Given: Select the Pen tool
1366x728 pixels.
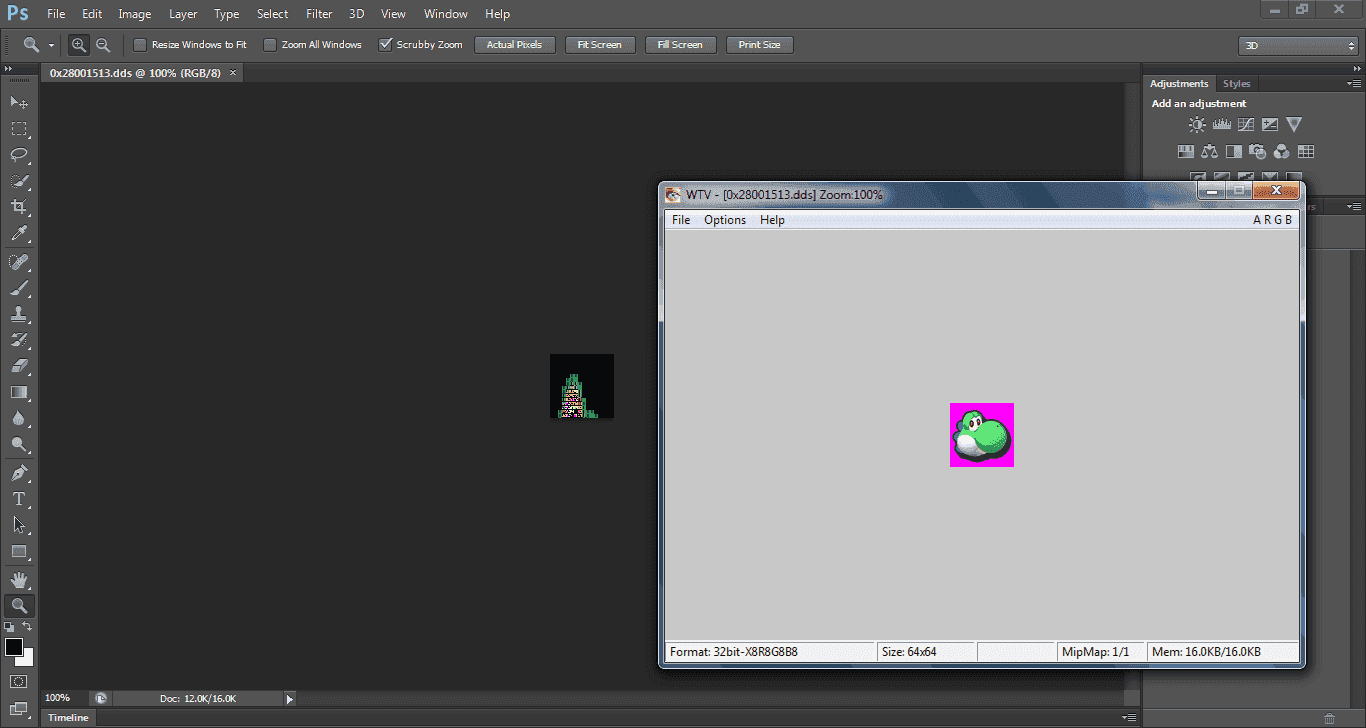Looking at the screenshot, I should coord(19,473).
